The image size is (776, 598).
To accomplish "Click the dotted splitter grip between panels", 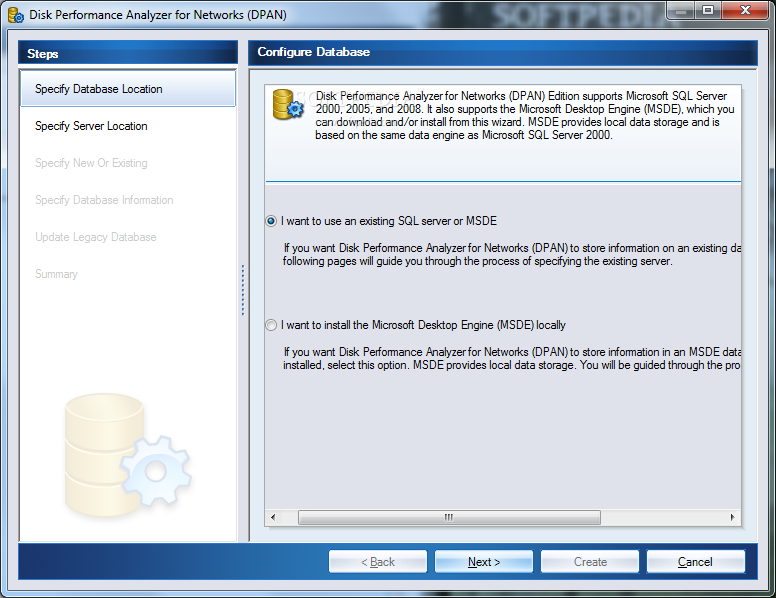I will pyautogui.click(x=242, y=291).
